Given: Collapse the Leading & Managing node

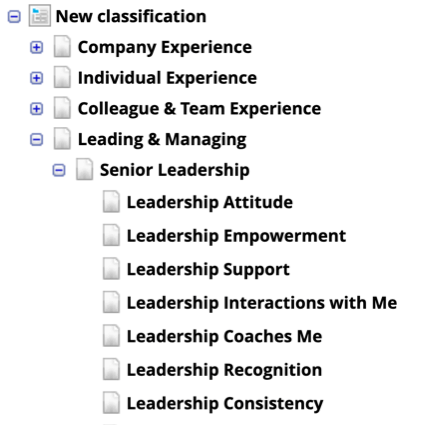Looking at the screenshot, I should click(x=36, y=139).
